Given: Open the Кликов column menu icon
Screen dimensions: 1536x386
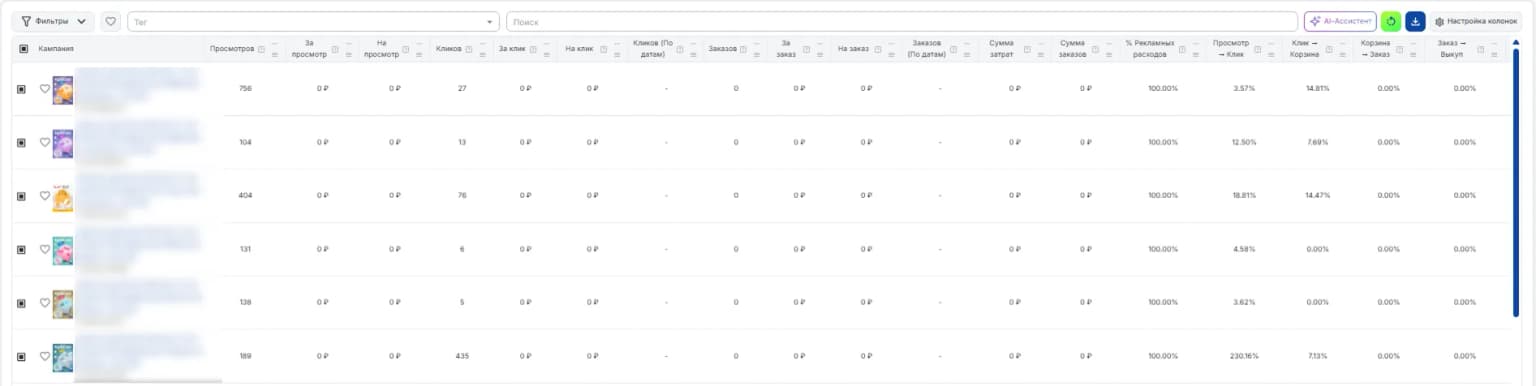Looking at the screenshot, I should coord(482,54).
